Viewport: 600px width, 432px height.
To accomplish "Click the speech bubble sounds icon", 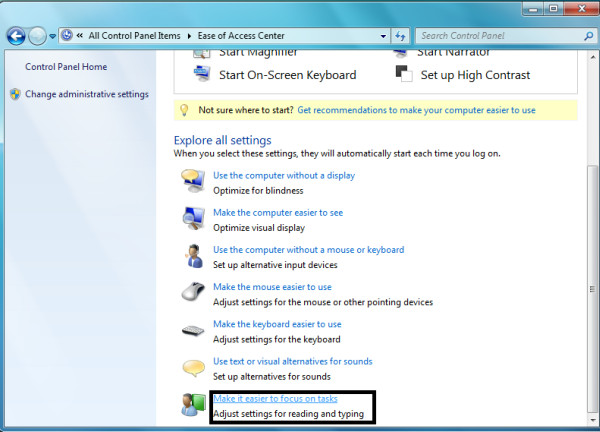I will pos(194,368).
